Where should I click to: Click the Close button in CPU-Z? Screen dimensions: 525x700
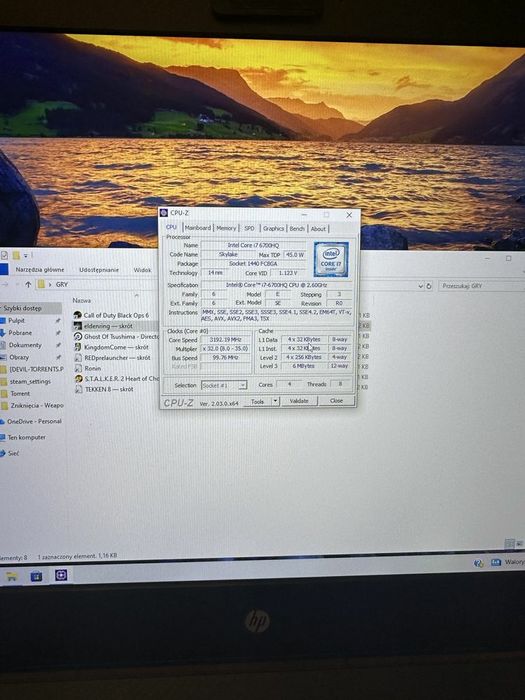point(336,400)
